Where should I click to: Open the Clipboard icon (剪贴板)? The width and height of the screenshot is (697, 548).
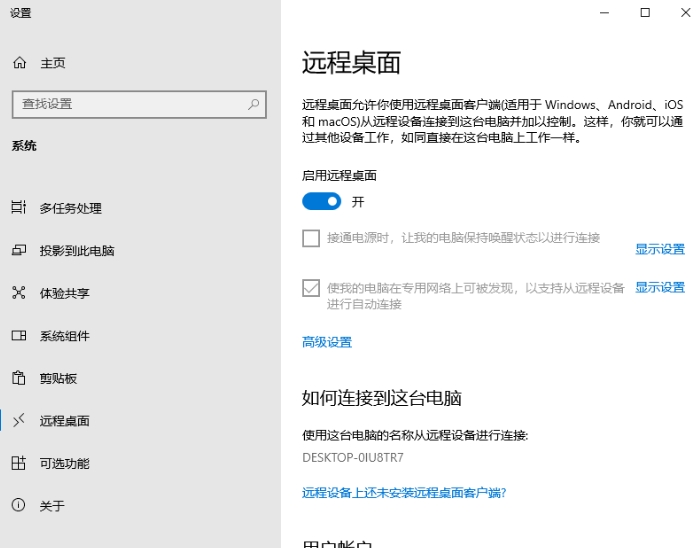point(18,378)
